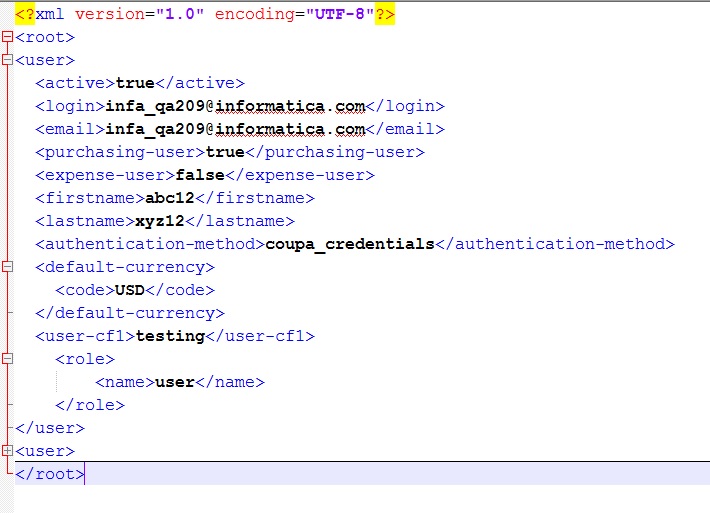
Task: Click the active true line
Action: [x=140, y=83]
